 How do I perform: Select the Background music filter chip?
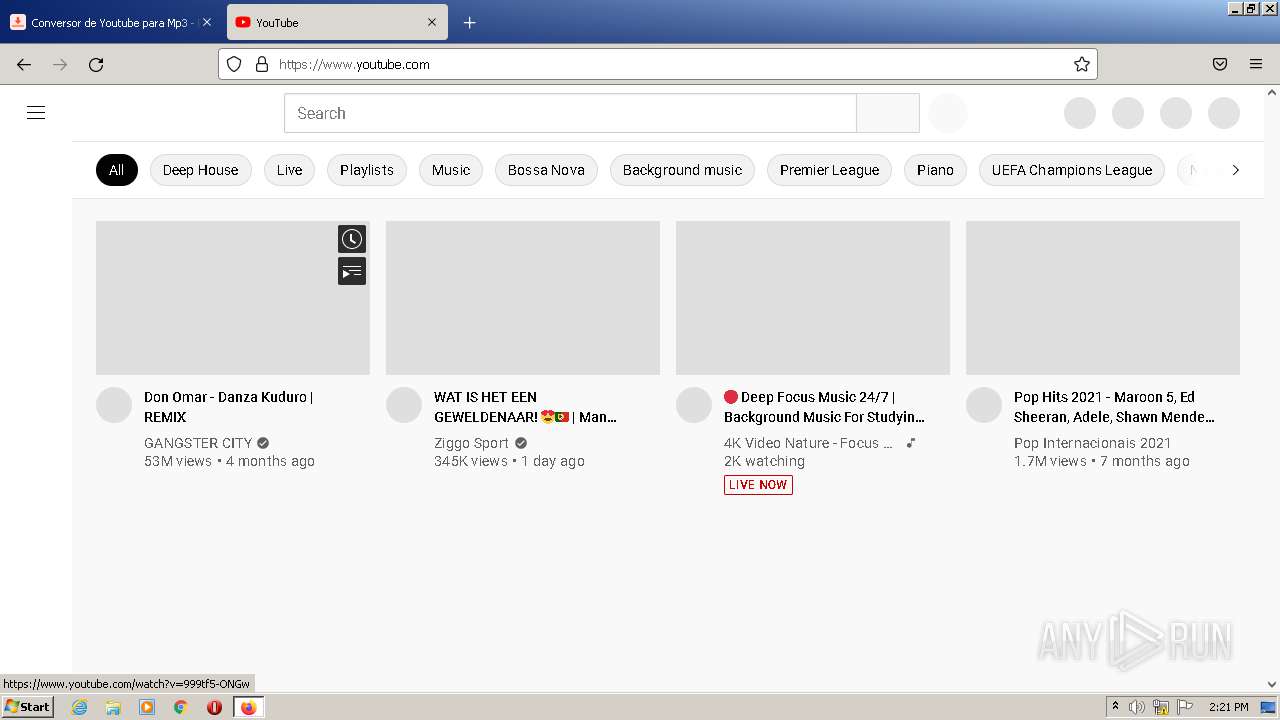682,170
